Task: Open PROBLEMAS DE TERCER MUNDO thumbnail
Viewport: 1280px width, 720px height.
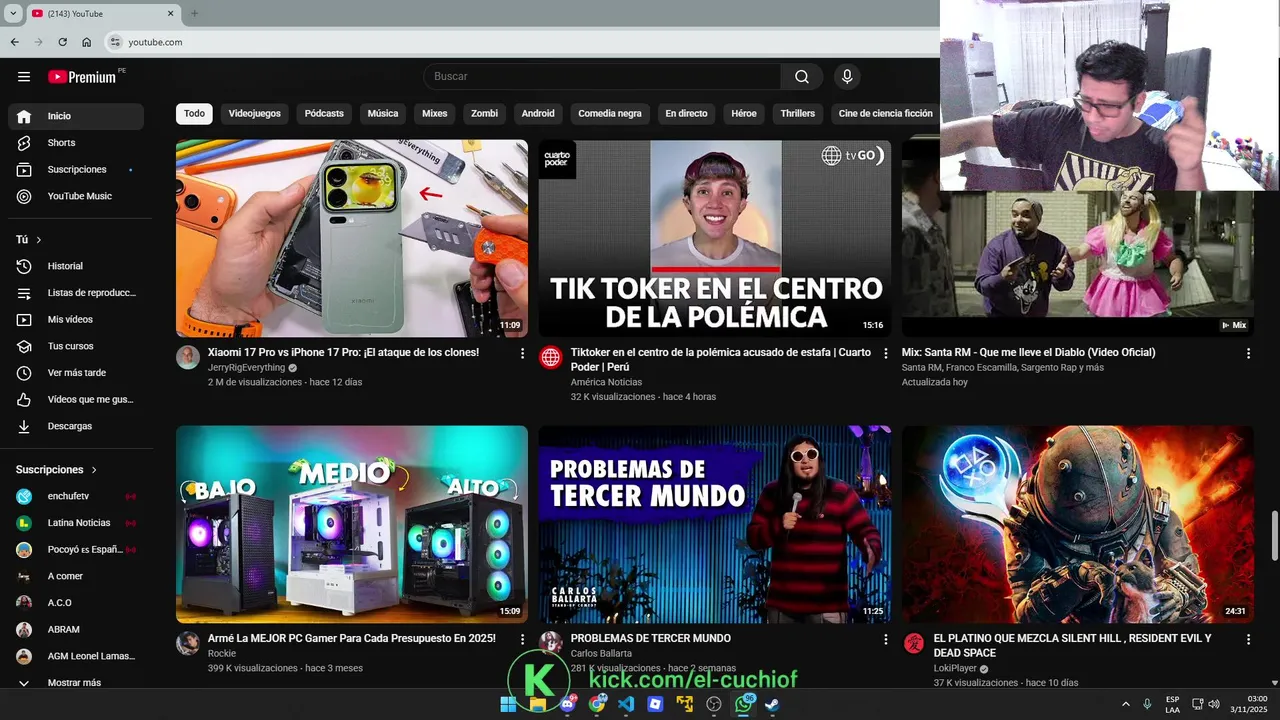Action: pyautogui.click(x=715, y=525)
